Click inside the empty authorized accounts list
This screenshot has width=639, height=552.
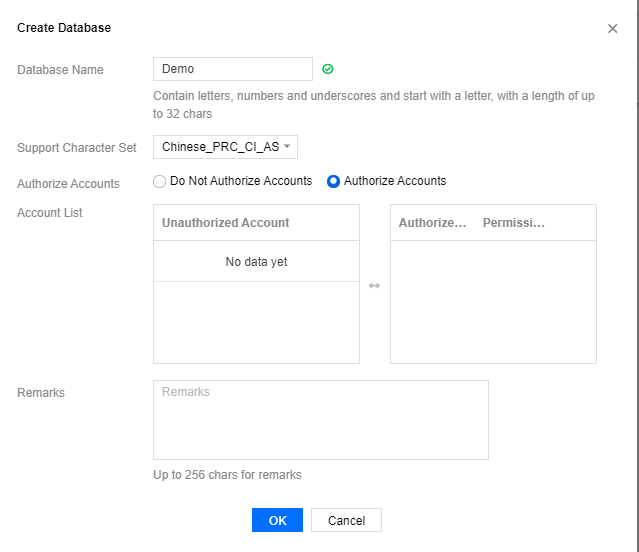coord(493,302)
